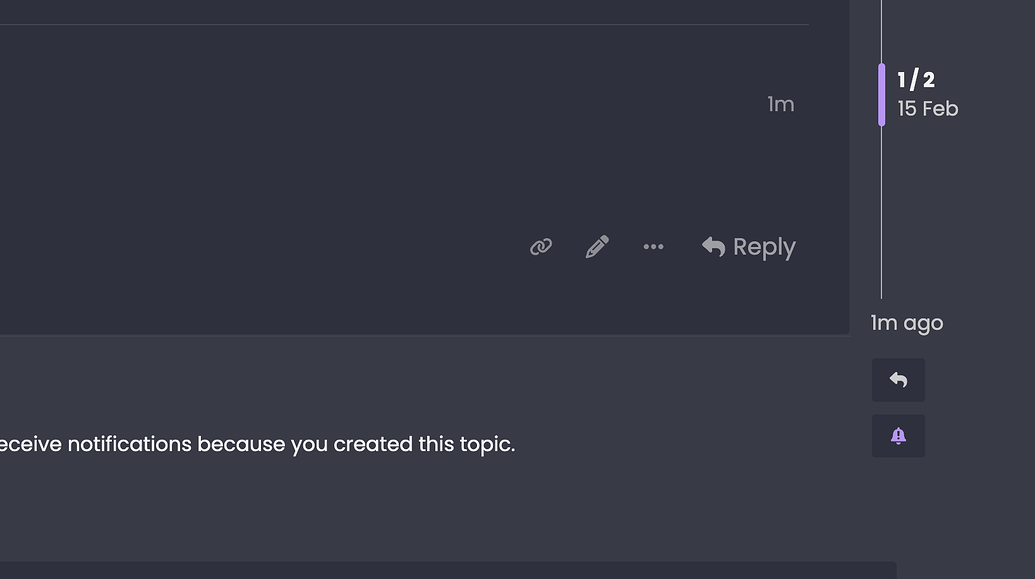
Task: Jump to last post via "1m ago"
Action: click(906, 323)
